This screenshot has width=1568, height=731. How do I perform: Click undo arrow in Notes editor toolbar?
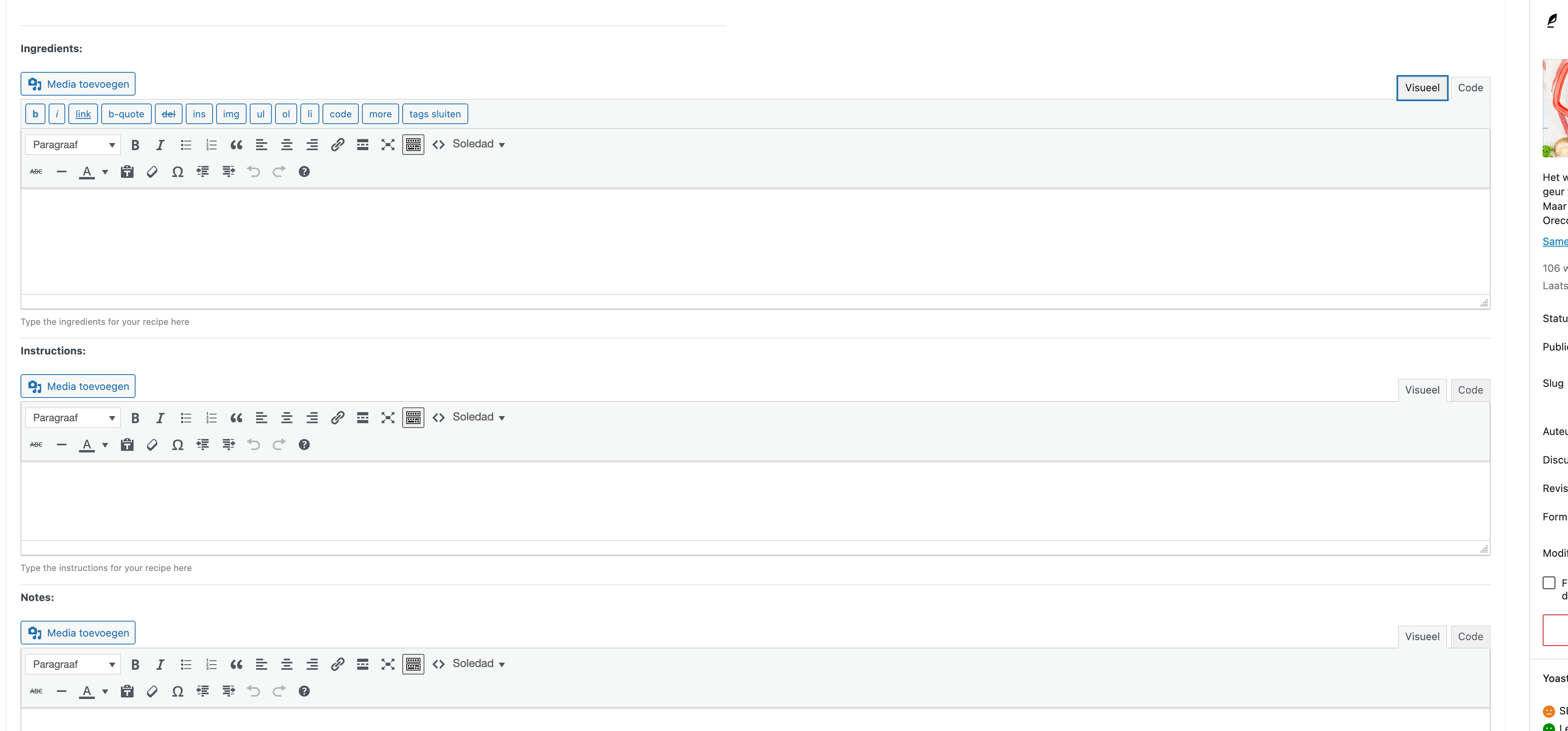pos(254,691)
